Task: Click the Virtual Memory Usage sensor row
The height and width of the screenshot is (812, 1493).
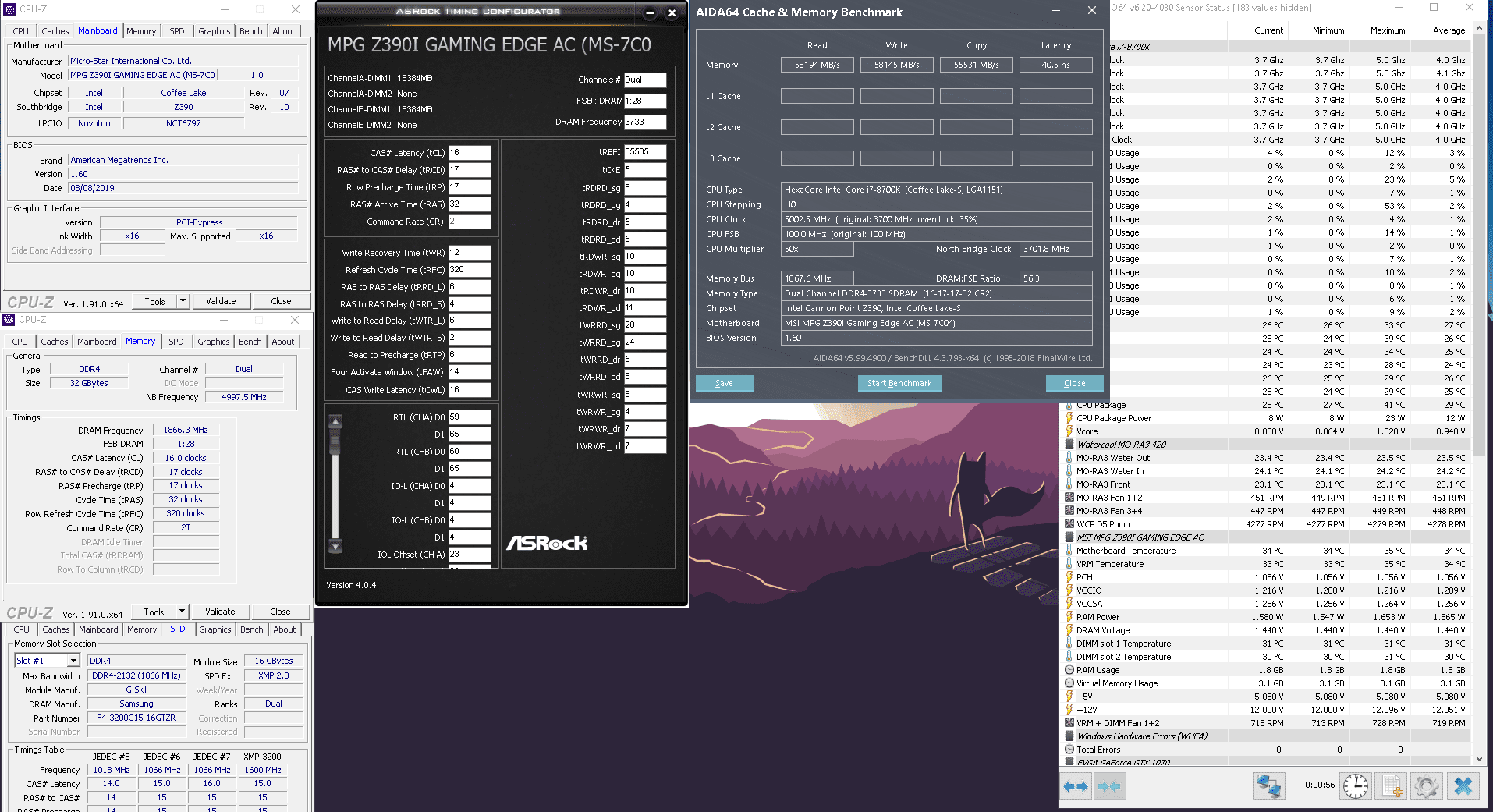Action: (x=1267, y=683)
